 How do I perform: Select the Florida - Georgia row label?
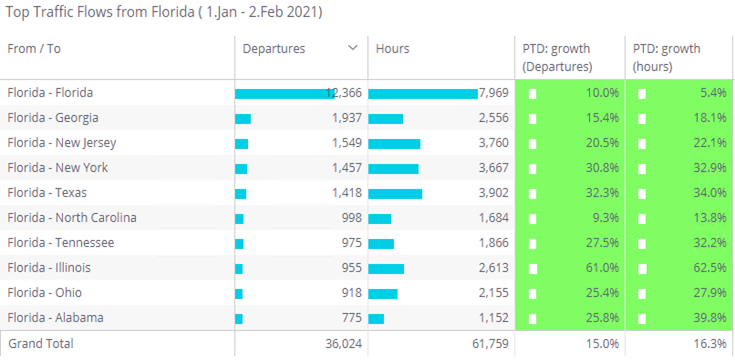pos(52,118)
